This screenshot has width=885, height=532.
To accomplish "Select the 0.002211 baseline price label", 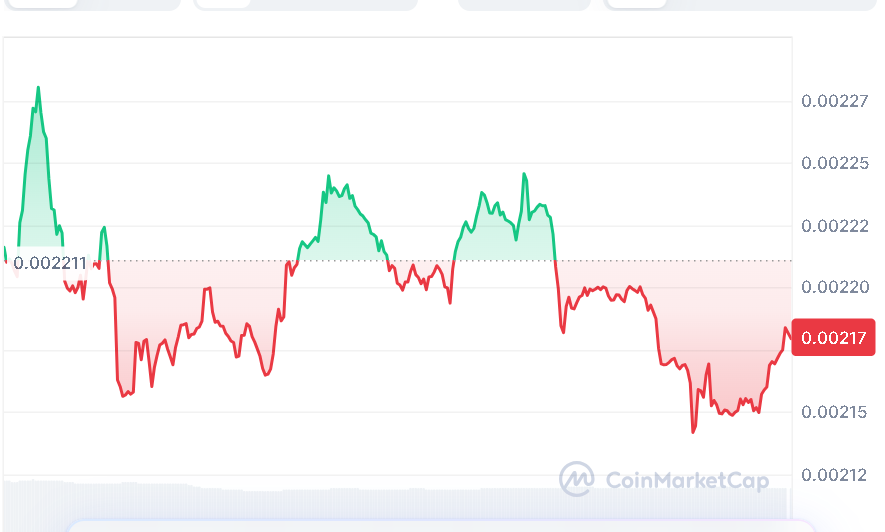I will (50, 264).
